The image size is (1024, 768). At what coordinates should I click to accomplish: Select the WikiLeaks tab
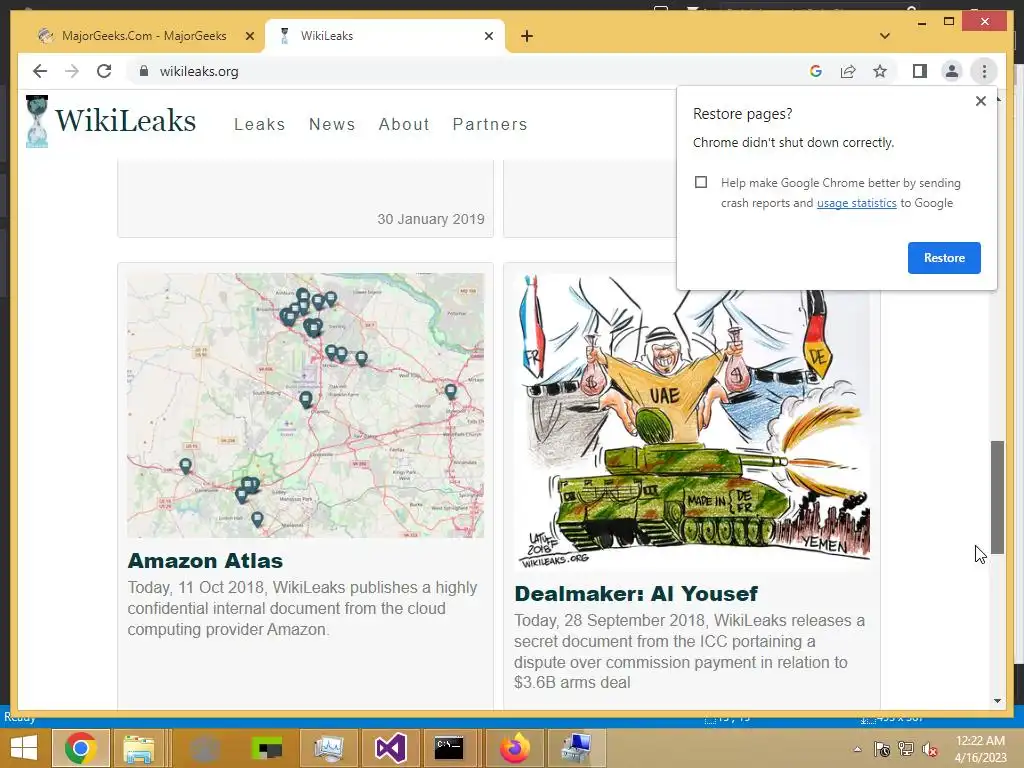(385, 36)
